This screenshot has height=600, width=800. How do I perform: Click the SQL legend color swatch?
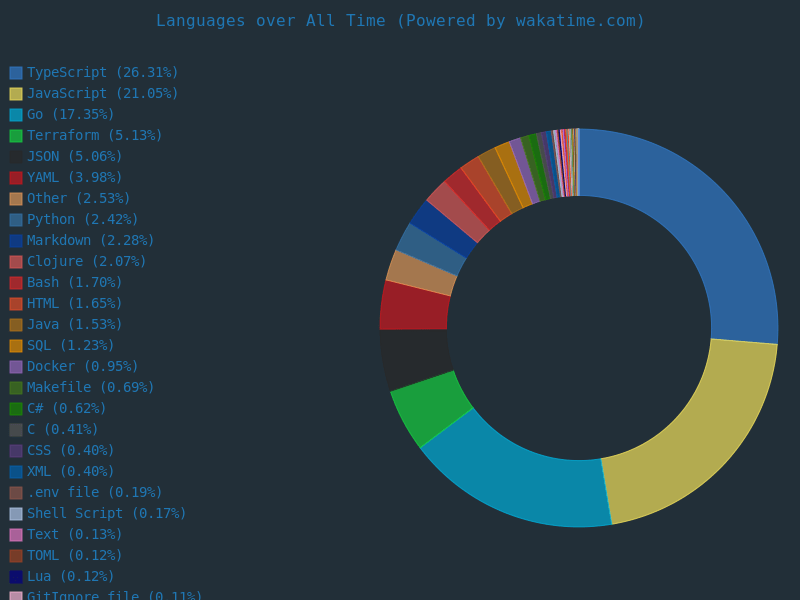(16, 345)
